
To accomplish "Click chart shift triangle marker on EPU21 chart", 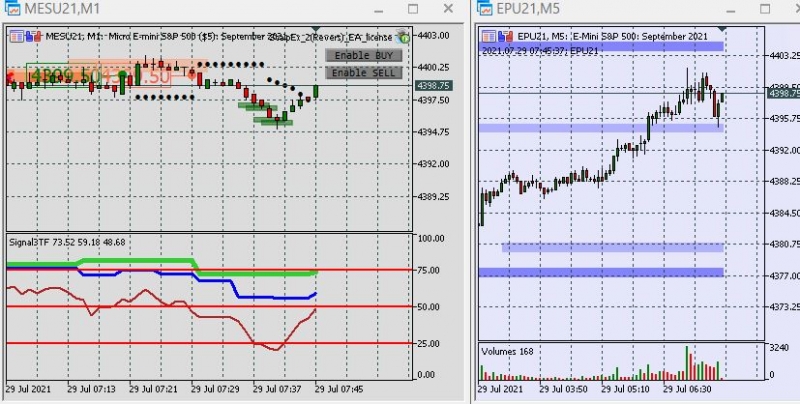I will click(722, 28).
